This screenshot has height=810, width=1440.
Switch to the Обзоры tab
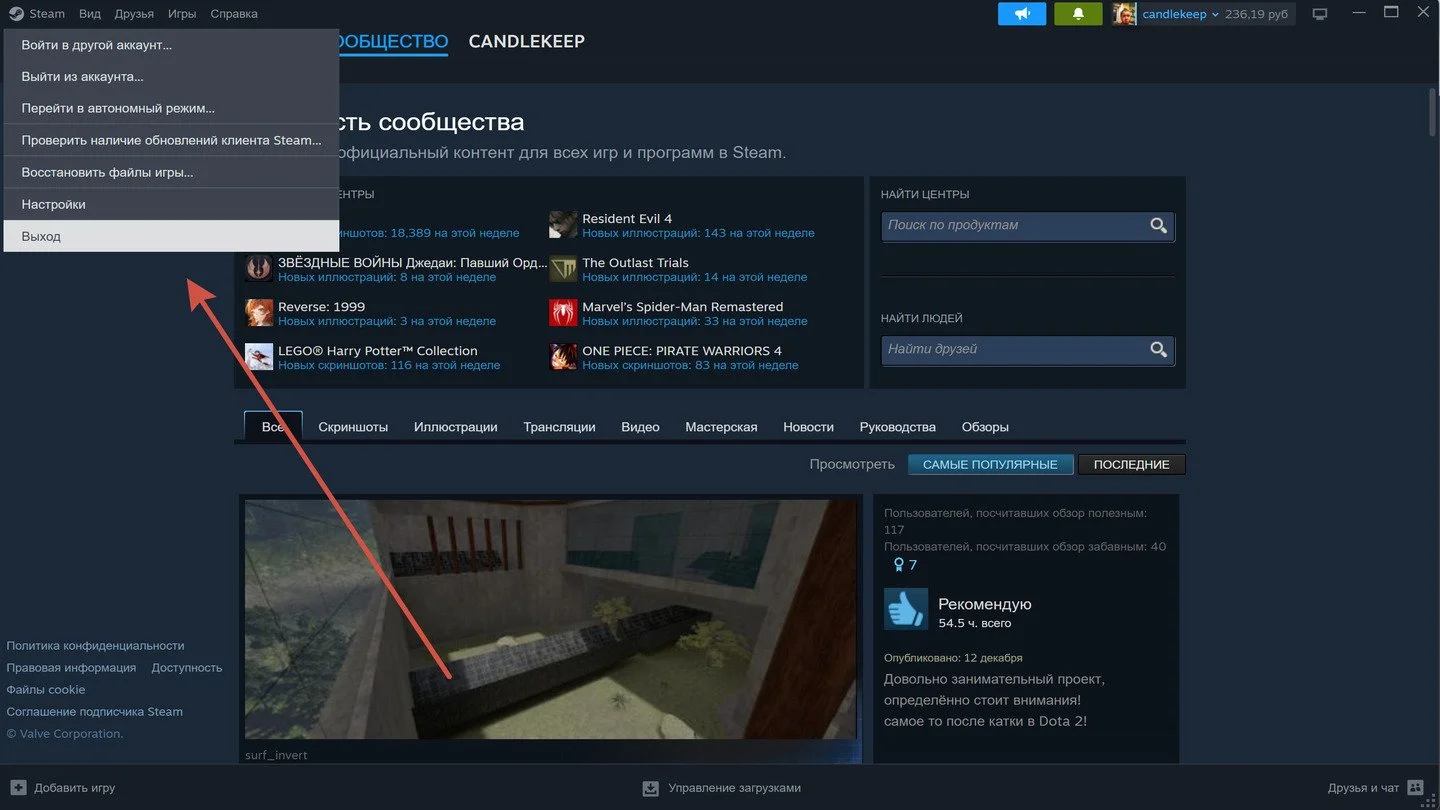[x=985, y=427]
